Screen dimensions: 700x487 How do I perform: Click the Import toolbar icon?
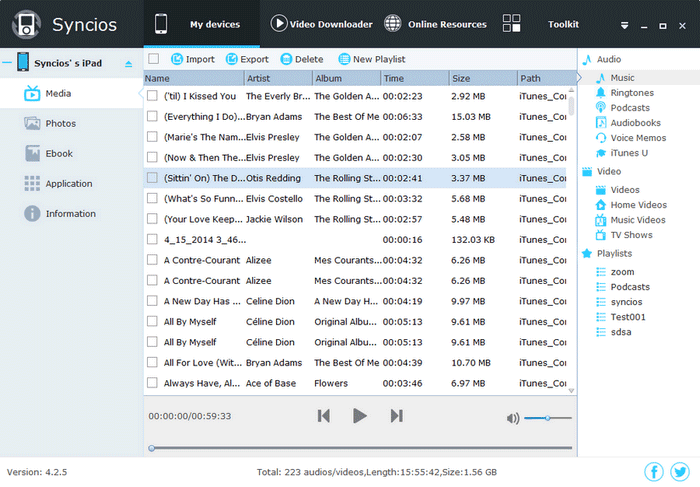pyautogui.click(x=177, y=59)
